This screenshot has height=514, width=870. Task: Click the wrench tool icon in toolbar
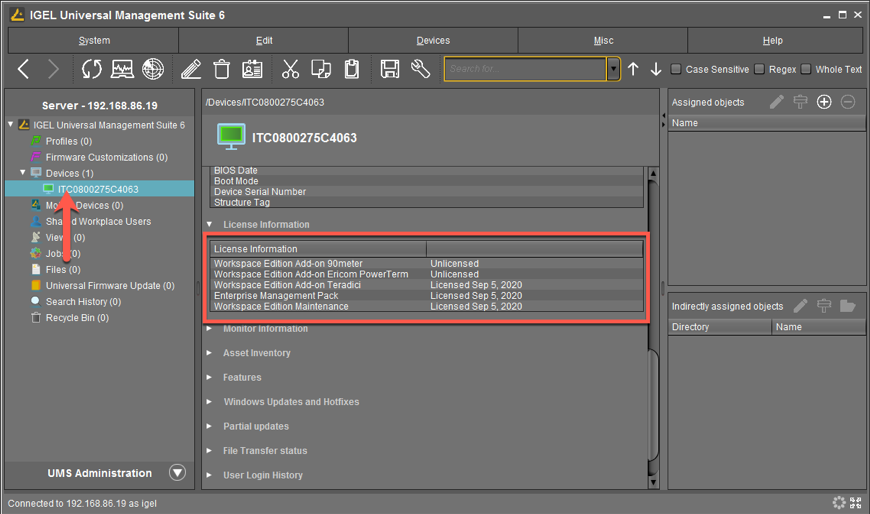(x=421, y=69)
